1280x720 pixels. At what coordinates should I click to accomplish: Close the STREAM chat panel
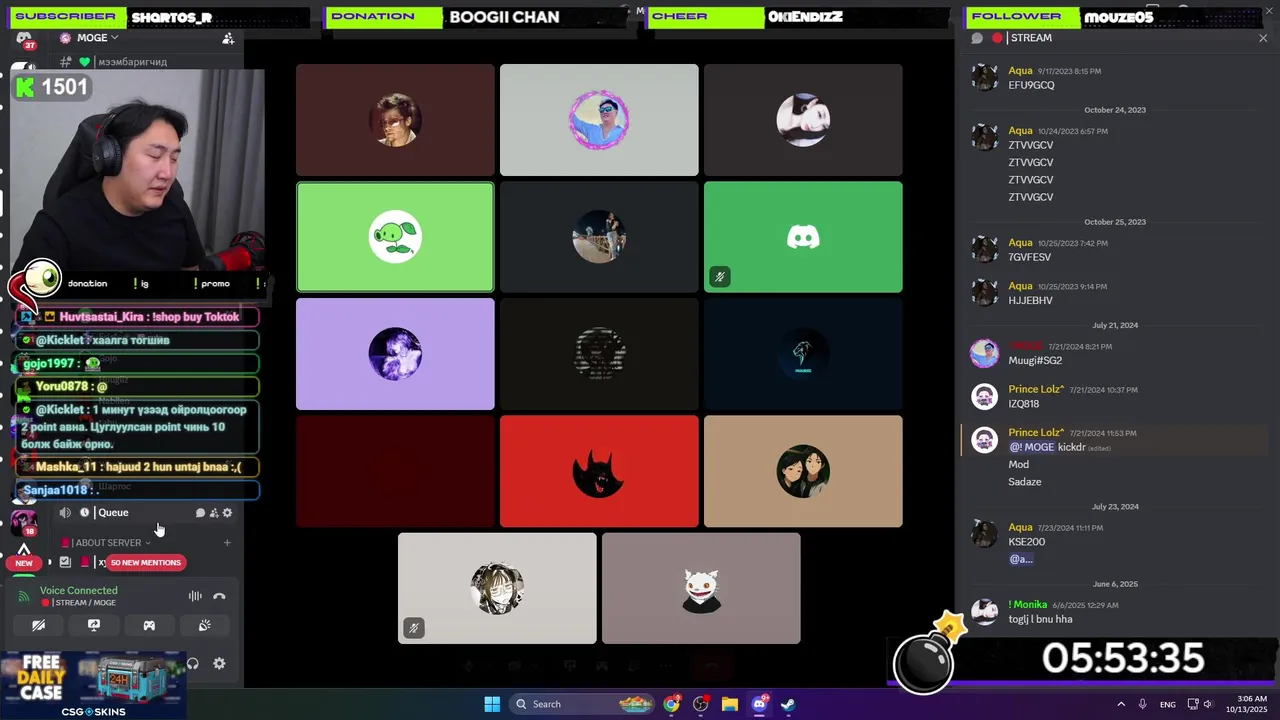pyautogui.click(x=1263, y=38)
